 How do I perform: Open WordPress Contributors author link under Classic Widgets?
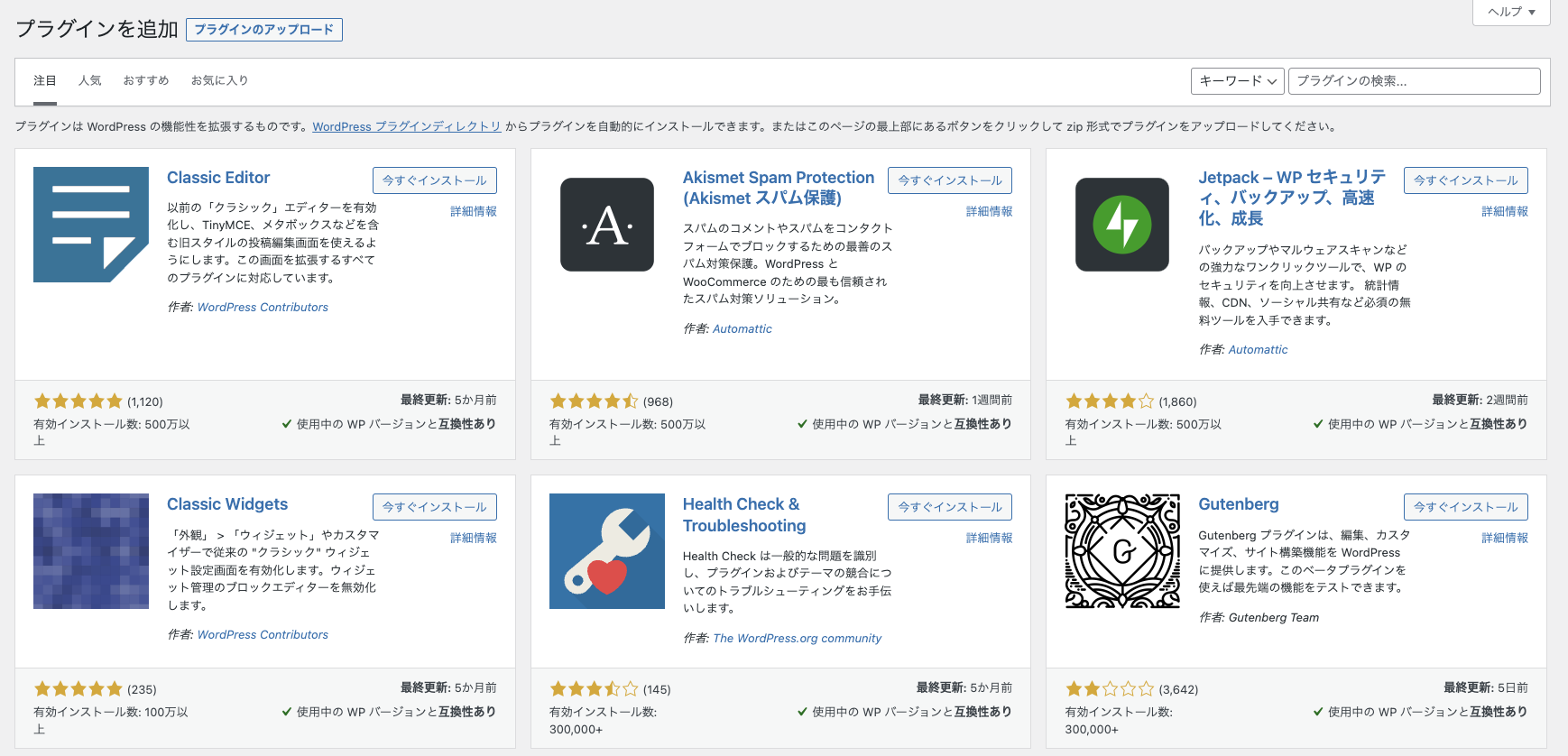(x=263, y=635)
